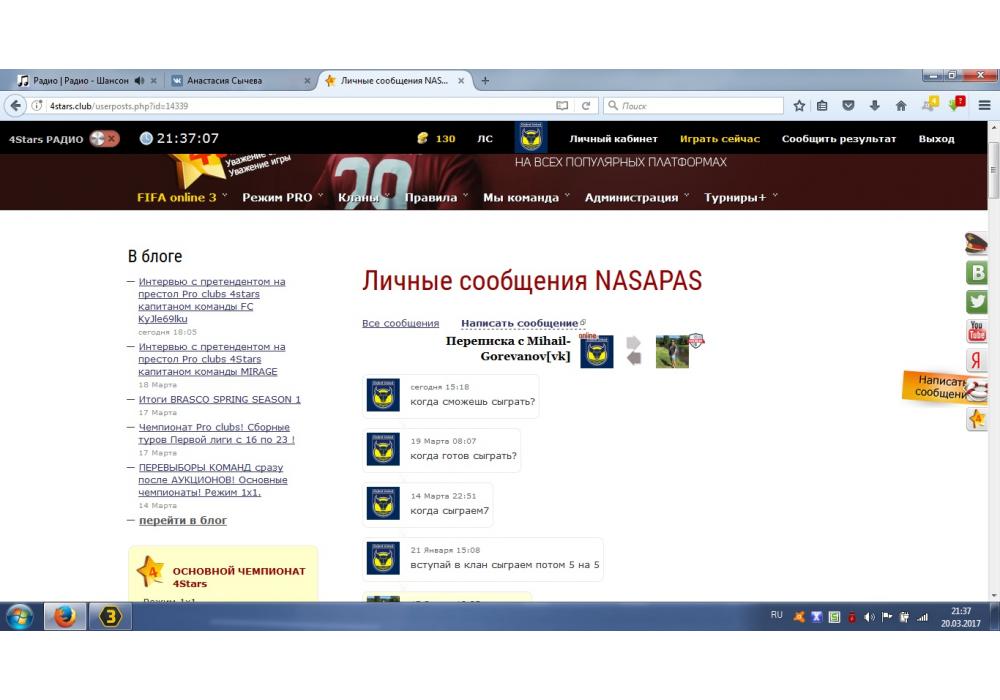Open Firefox downloads arrow icon
The height and width of the screenshot is (700, 1000).
(x=874, y=106)
